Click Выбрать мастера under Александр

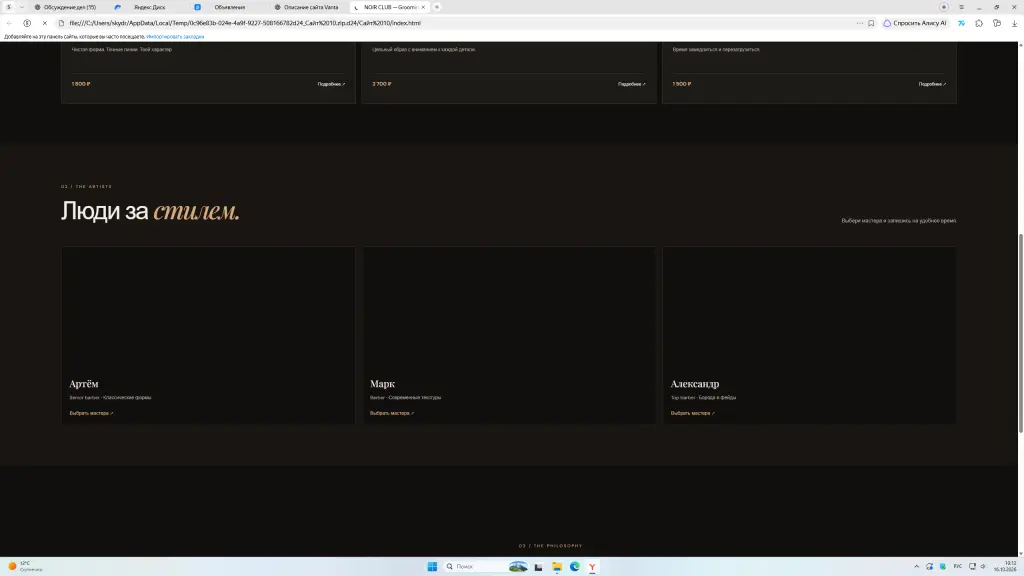(x=692, y=413)
